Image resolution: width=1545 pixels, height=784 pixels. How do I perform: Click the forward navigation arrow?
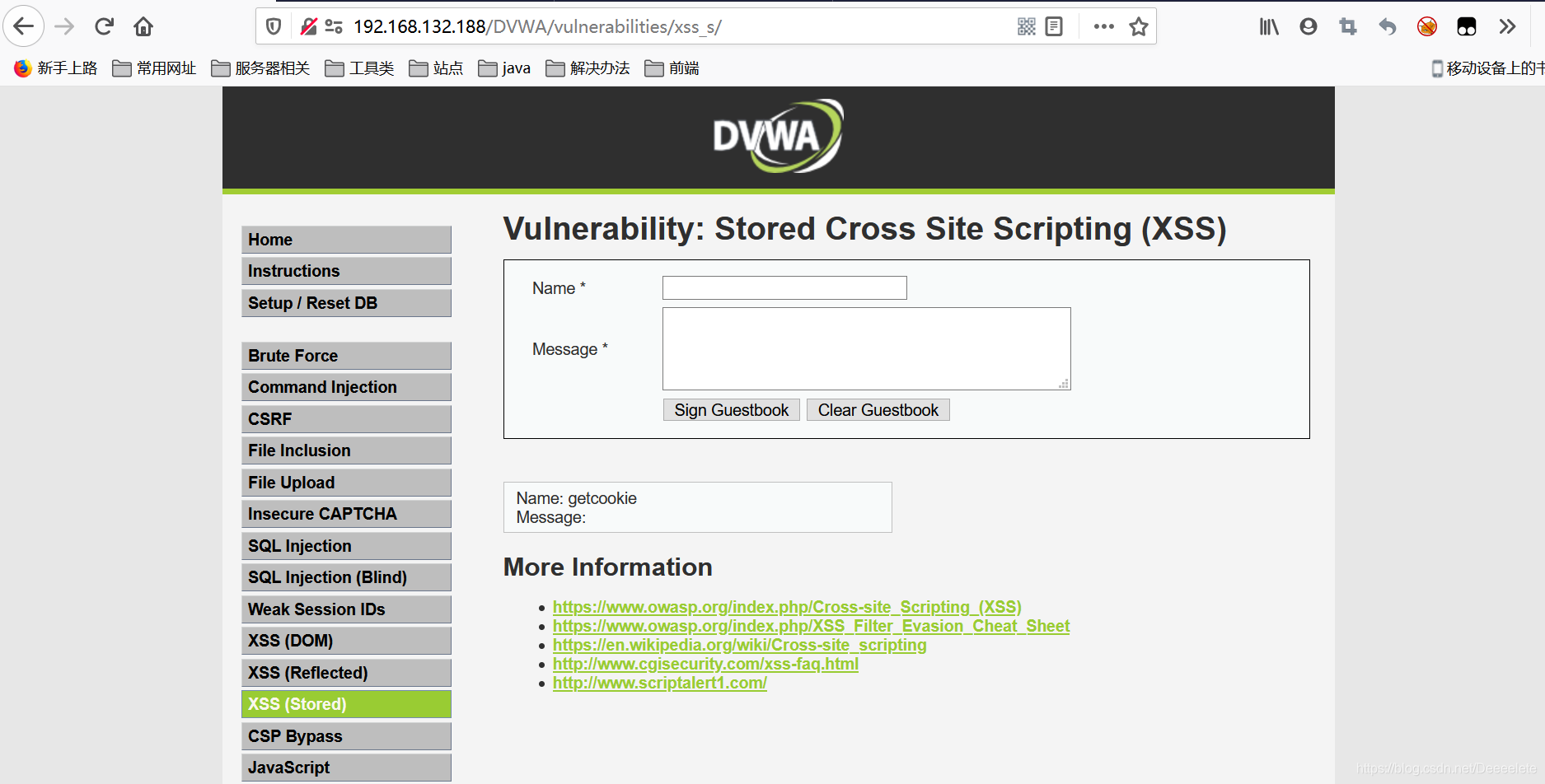coord(64,26)
